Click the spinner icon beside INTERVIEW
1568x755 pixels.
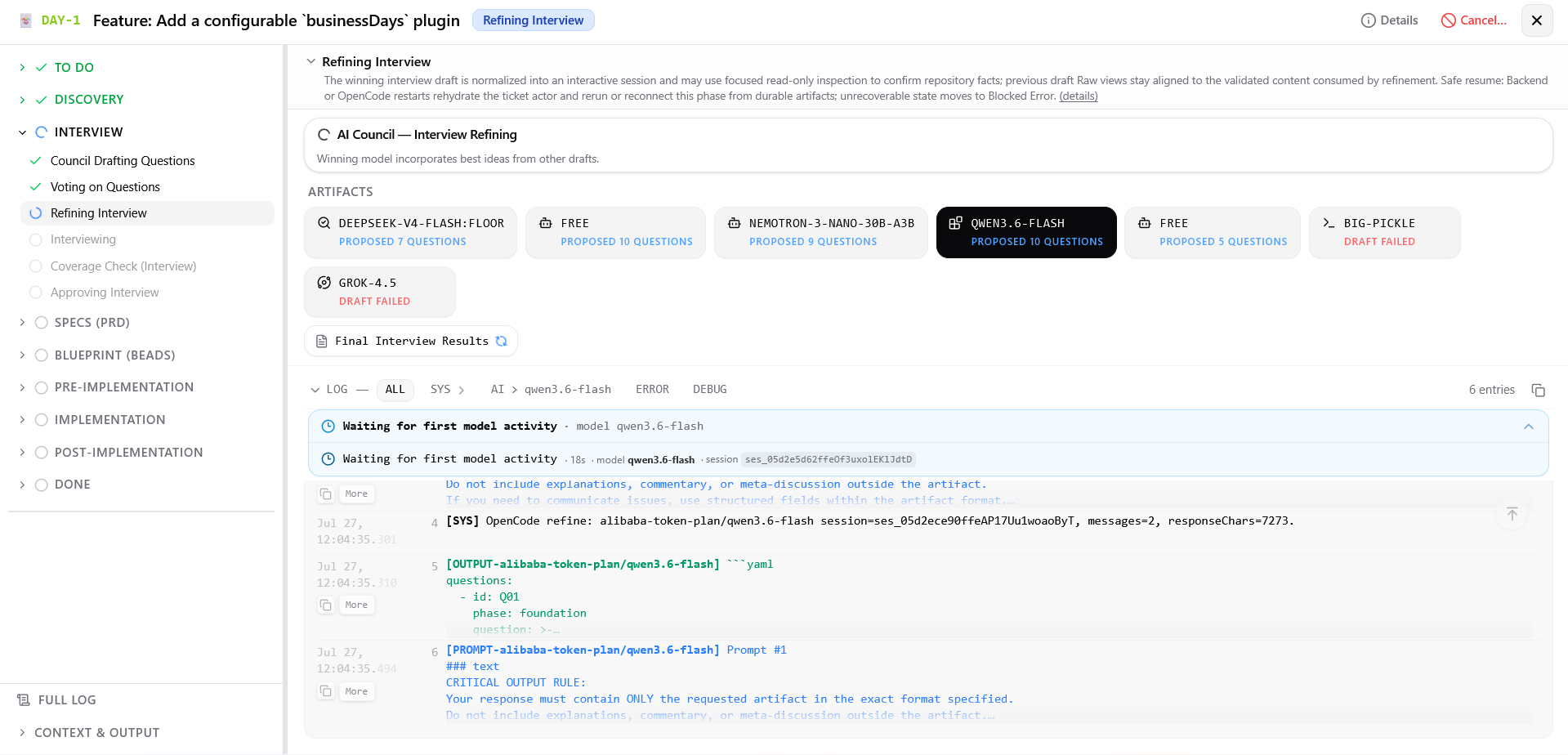42,132
